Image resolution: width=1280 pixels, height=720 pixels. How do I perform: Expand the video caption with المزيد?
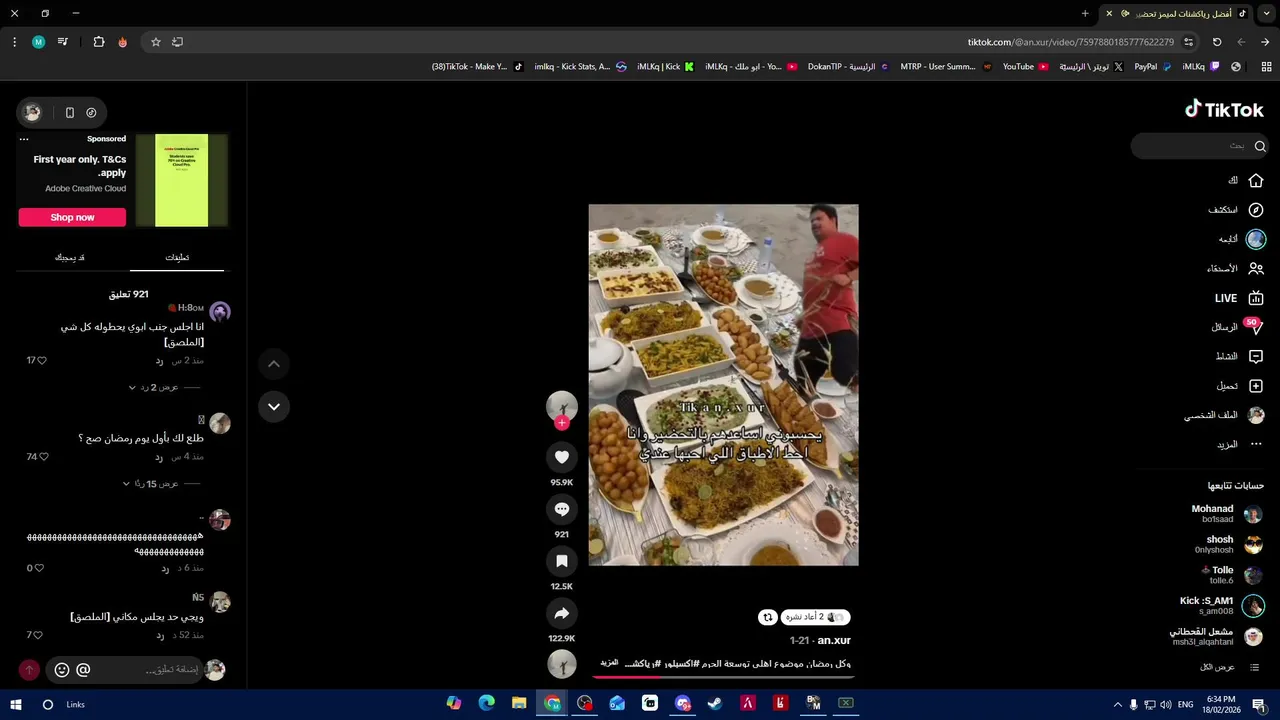point(609,663)
